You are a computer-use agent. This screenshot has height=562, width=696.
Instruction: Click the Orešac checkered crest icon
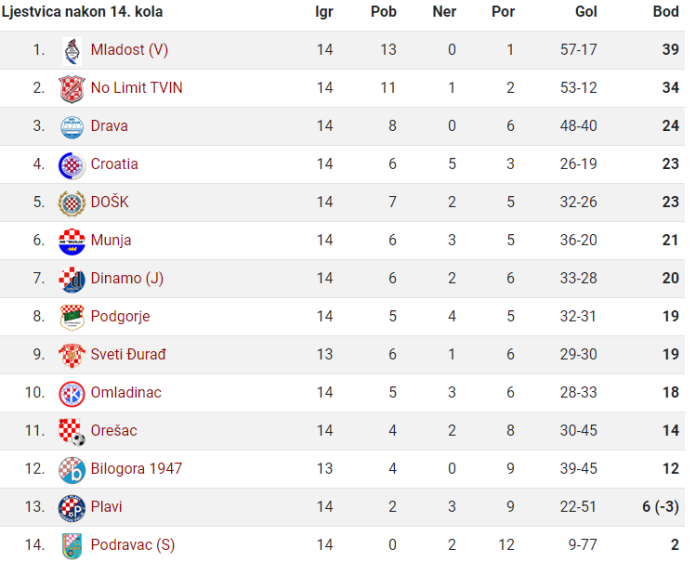[x=72, y=432]
